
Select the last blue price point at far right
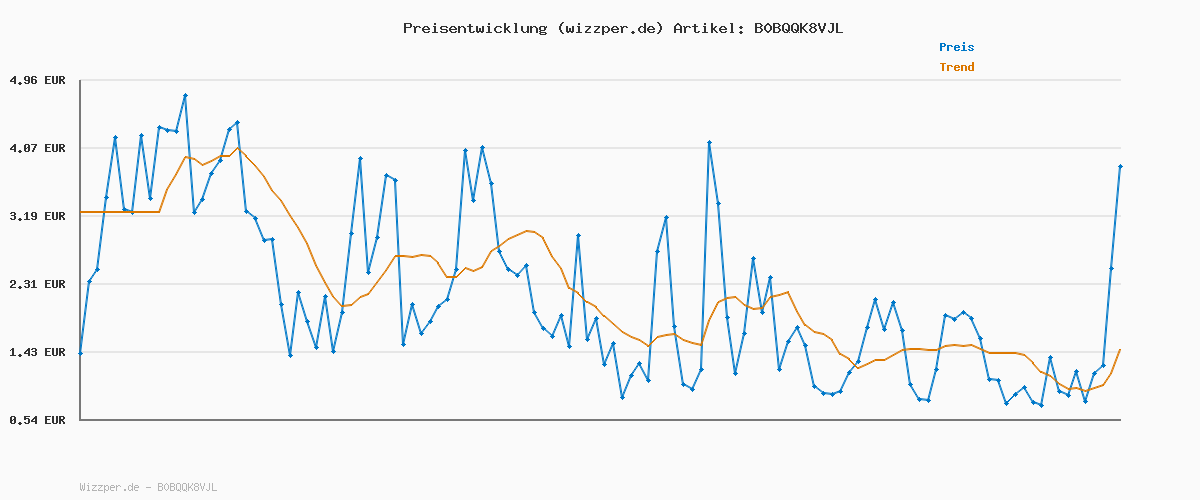(x=1120, y=166)
